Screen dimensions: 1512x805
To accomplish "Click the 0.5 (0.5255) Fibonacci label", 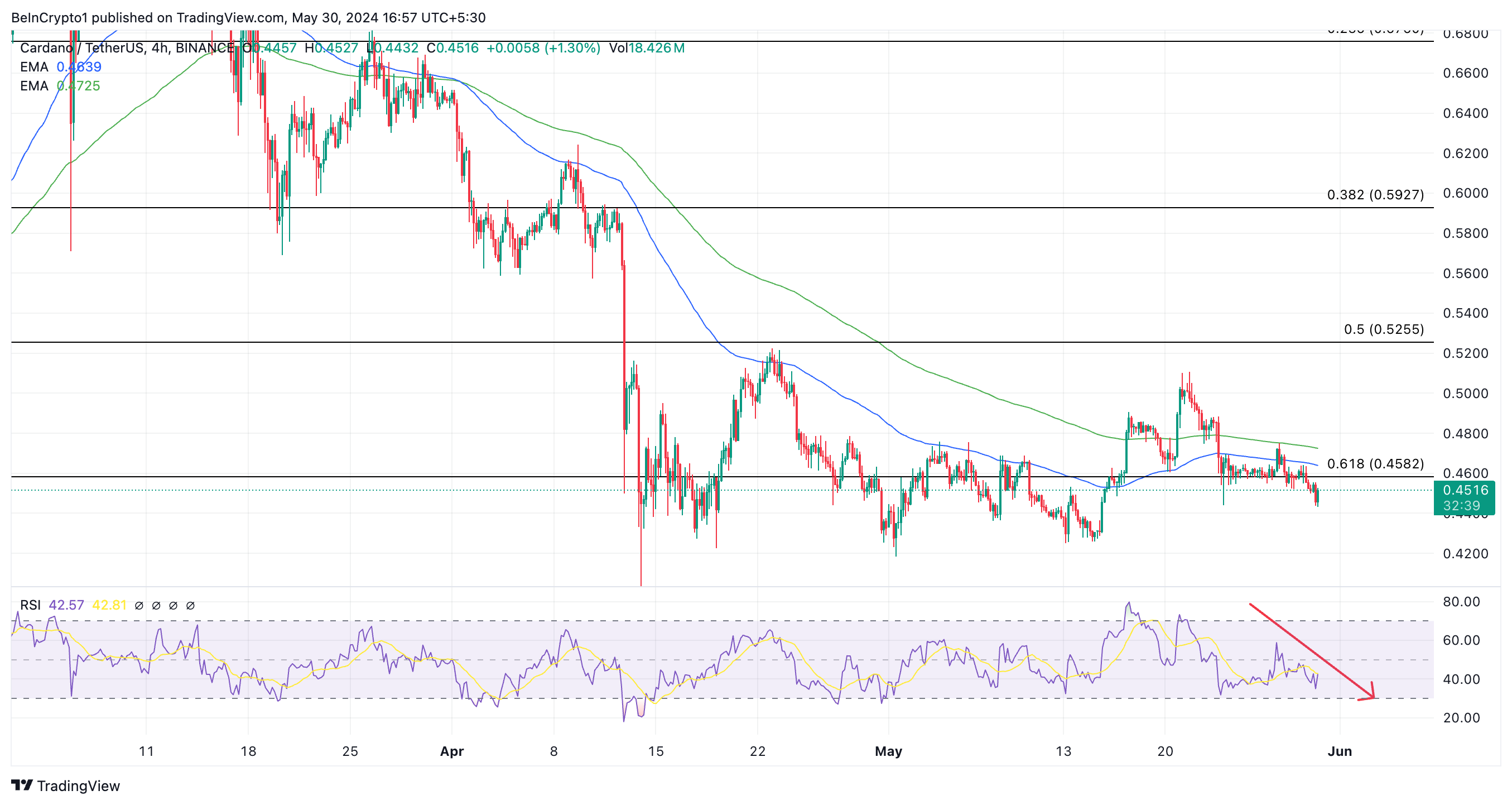I will coord(1384,329).
